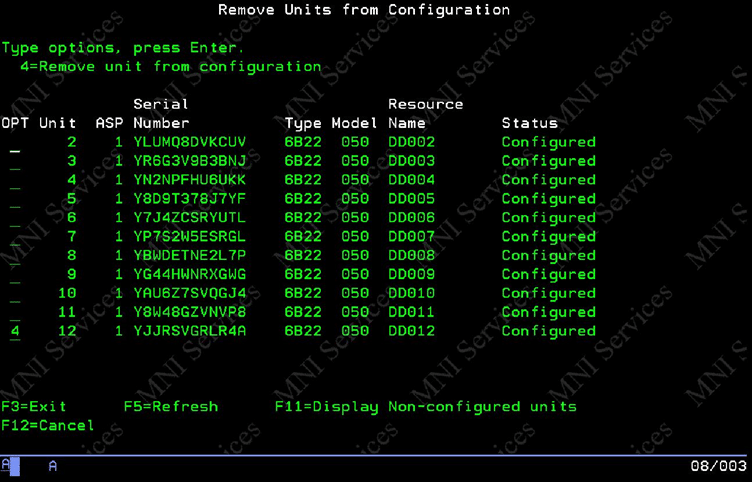Select the option field for unit 11

point(14,313)
